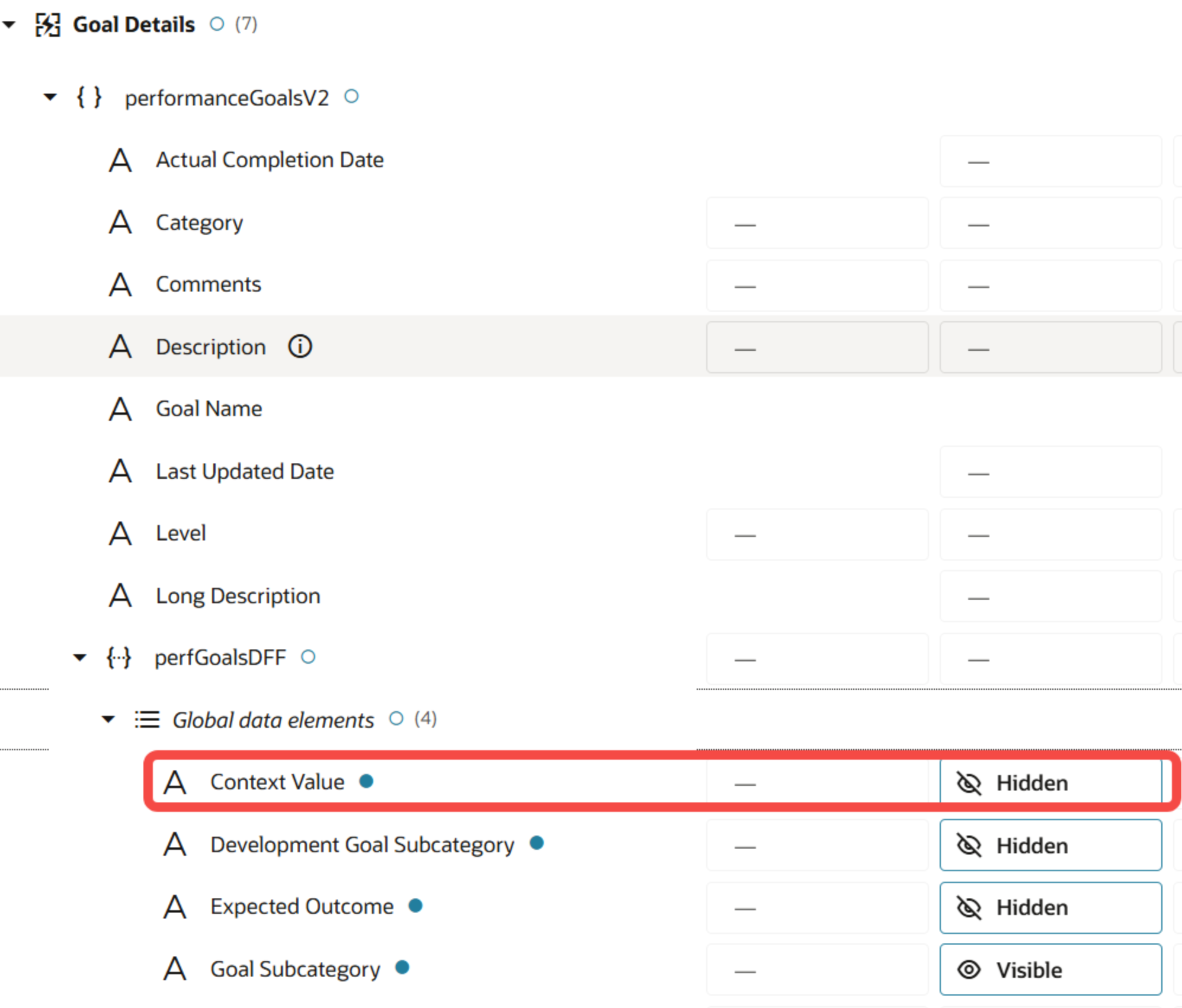
Task: Collapse the perfGoalsDFF node
Action: [x=79, y=657]
